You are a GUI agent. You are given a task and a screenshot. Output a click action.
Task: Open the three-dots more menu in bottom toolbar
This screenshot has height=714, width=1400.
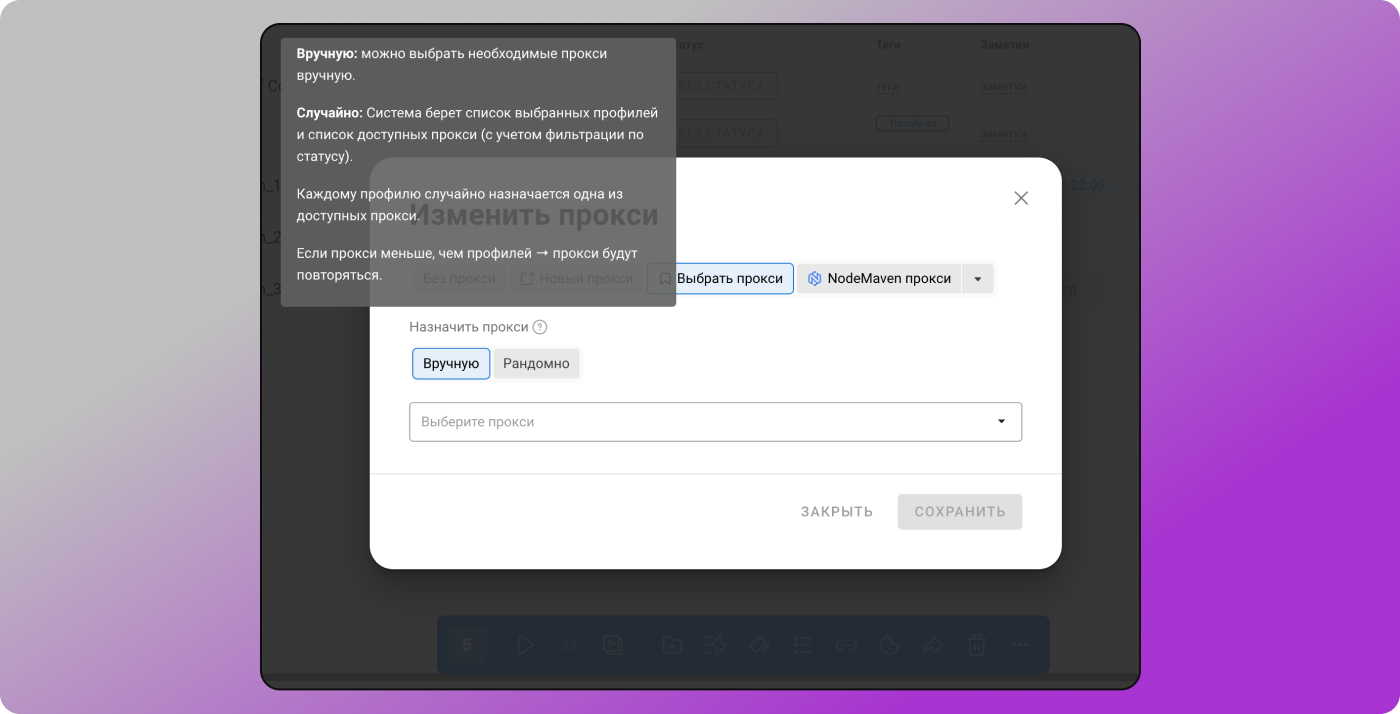coord(1020,645)
